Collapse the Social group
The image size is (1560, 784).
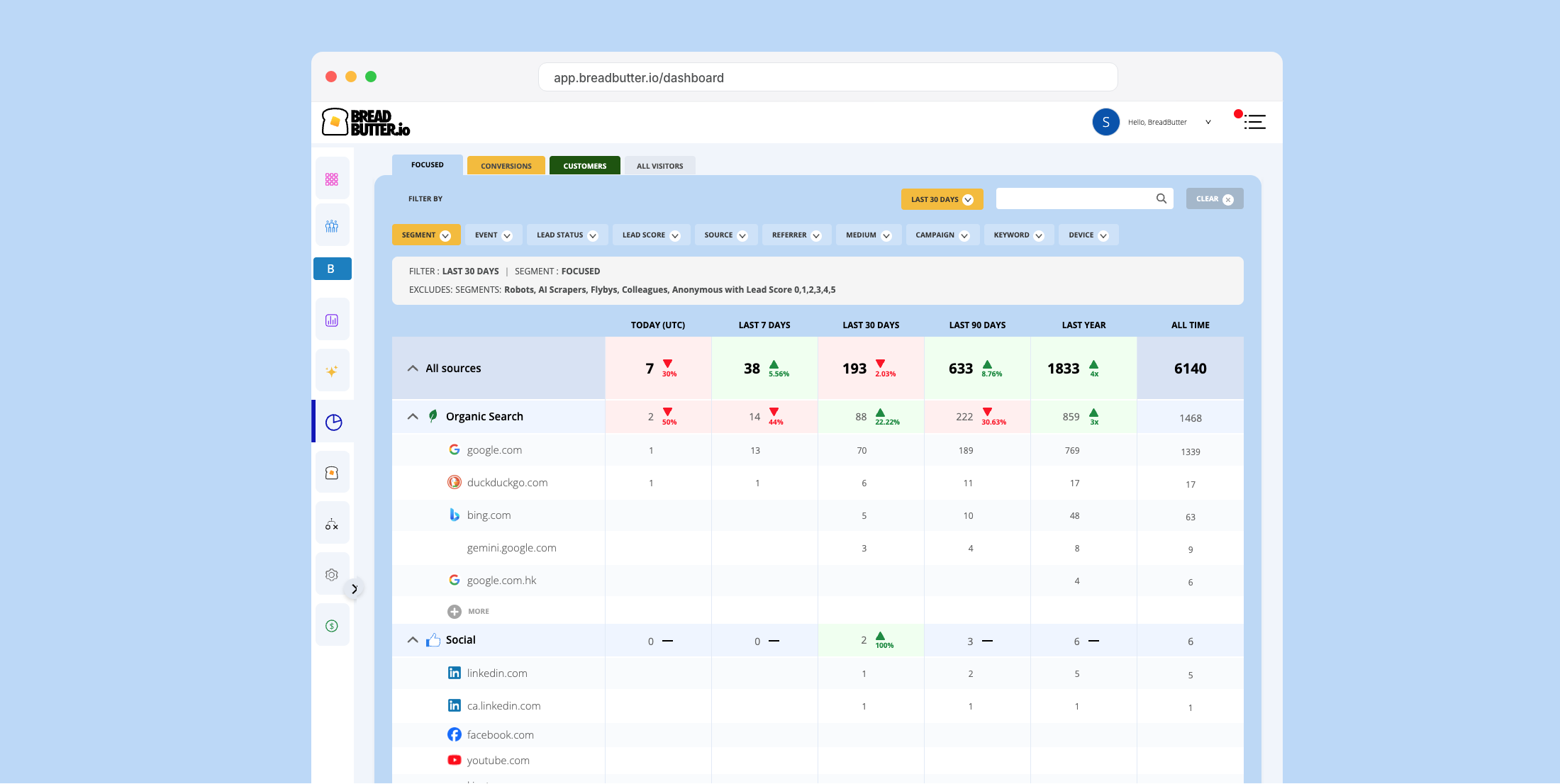pyautogui.click(x=413, y=640)
